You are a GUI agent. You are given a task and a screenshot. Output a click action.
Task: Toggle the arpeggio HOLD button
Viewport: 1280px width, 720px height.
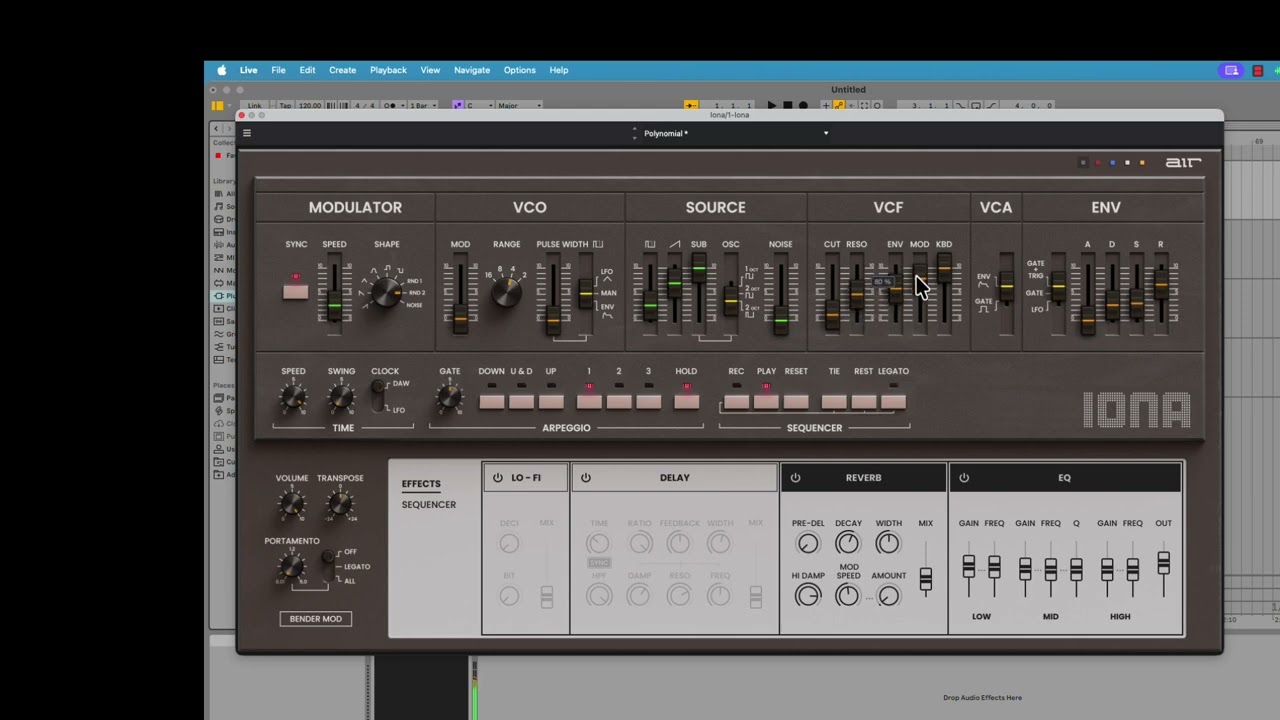686,402
